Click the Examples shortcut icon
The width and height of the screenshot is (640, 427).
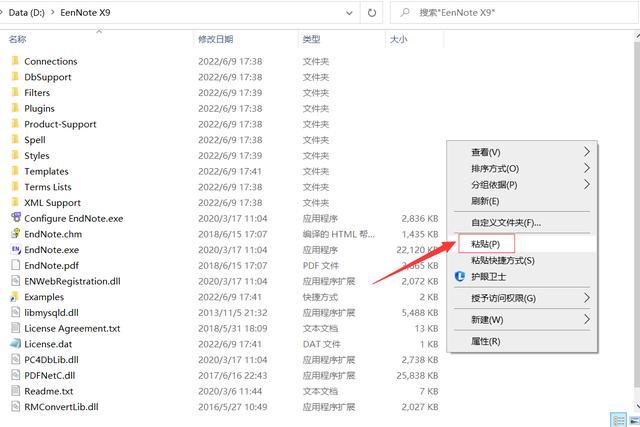15,297
